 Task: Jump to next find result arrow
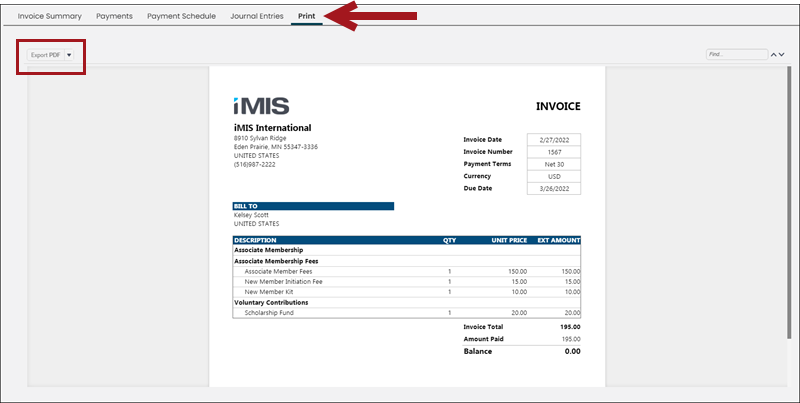tap(782, 55)
